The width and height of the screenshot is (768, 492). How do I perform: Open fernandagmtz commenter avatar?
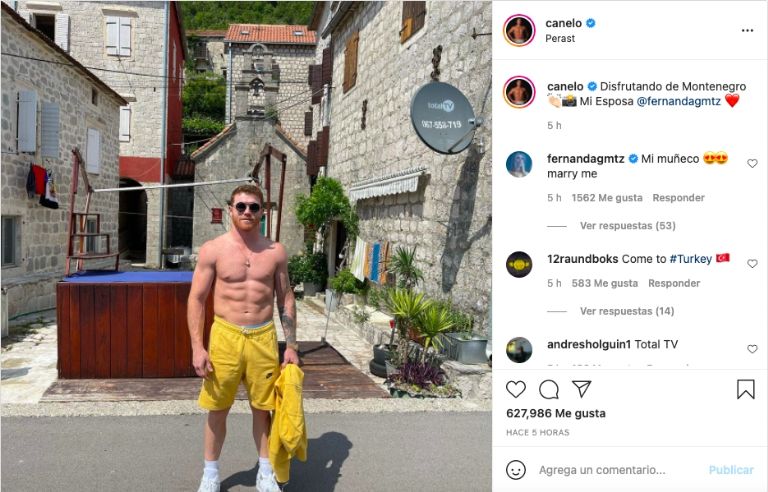click(x=519, y=164)
